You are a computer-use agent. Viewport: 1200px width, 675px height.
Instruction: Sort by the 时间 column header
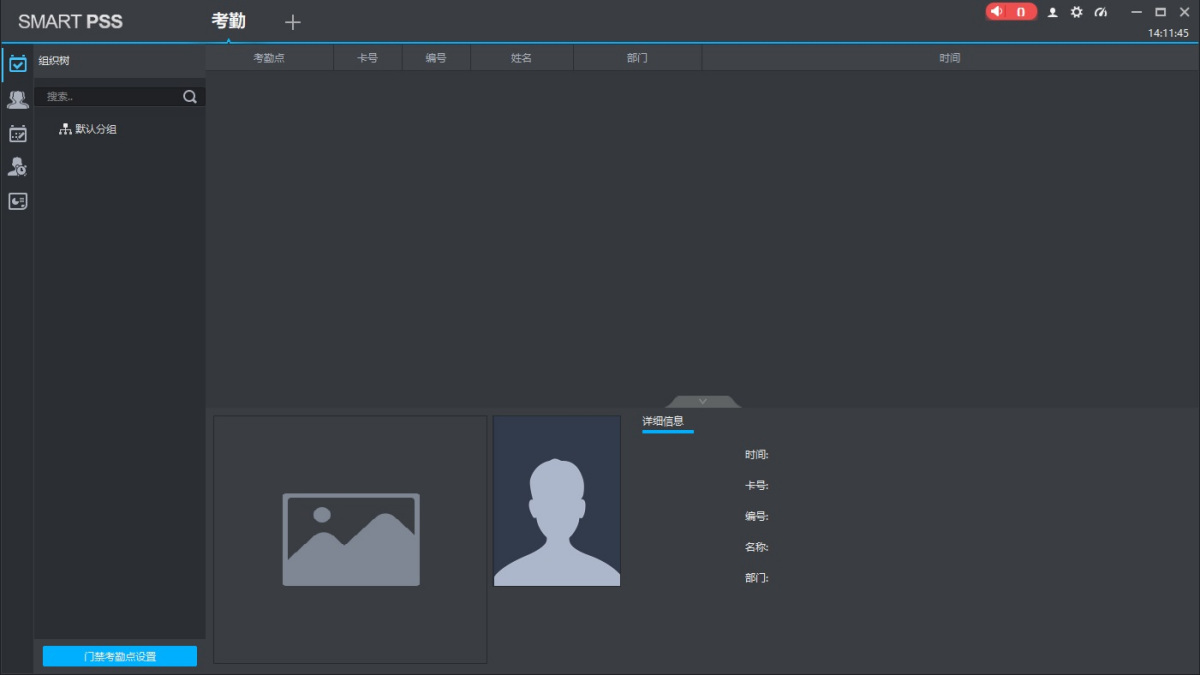point(949,58)
